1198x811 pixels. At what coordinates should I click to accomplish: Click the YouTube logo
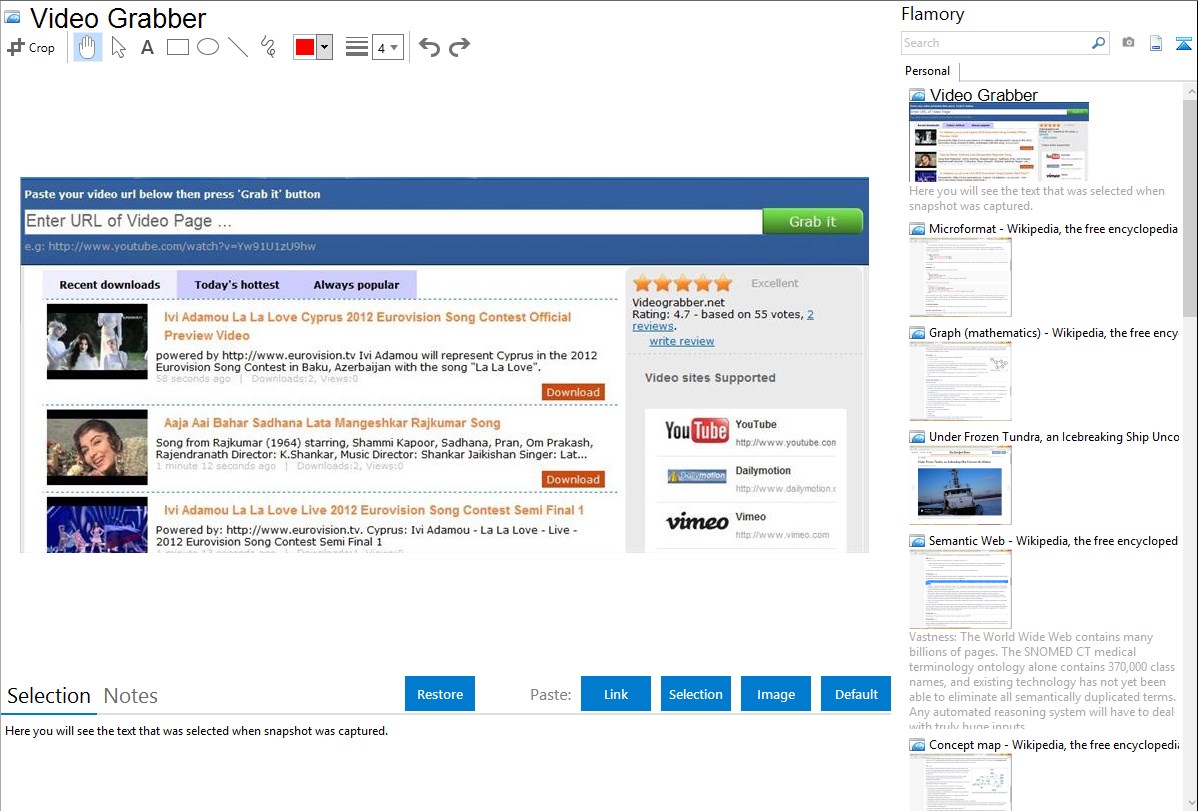696,430
